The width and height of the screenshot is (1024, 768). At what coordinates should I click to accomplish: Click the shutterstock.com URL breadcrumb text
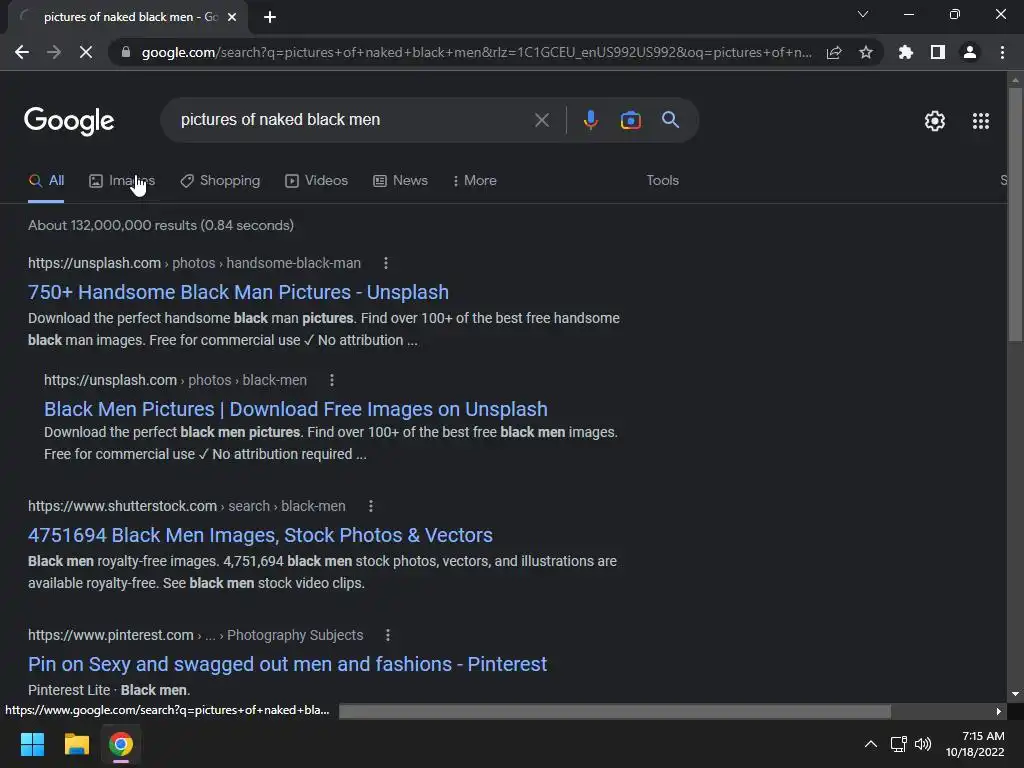[187, 506]
